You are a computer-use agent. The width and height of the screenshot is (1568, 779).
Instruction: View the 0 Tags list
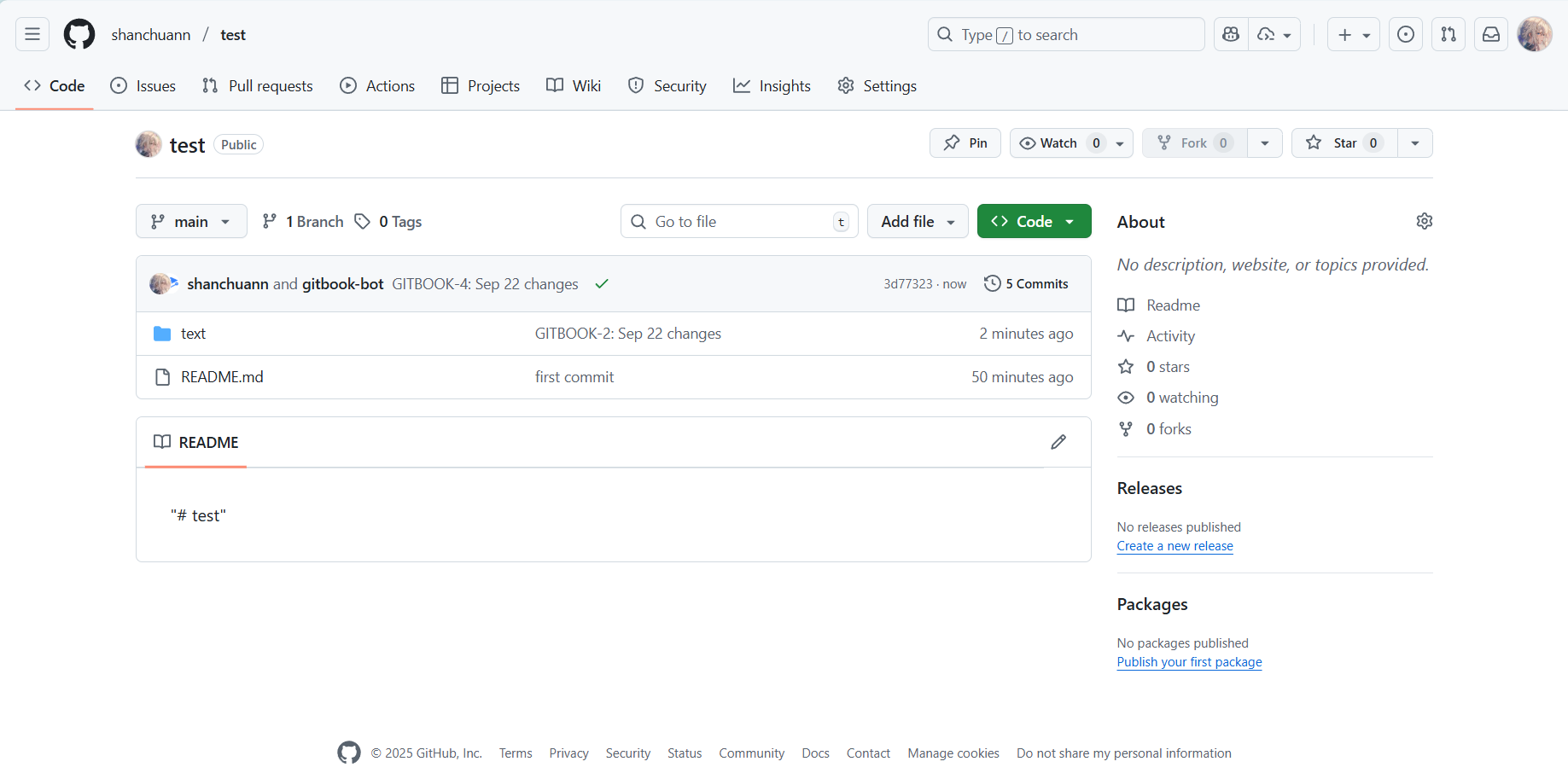(x=388, y=222)
